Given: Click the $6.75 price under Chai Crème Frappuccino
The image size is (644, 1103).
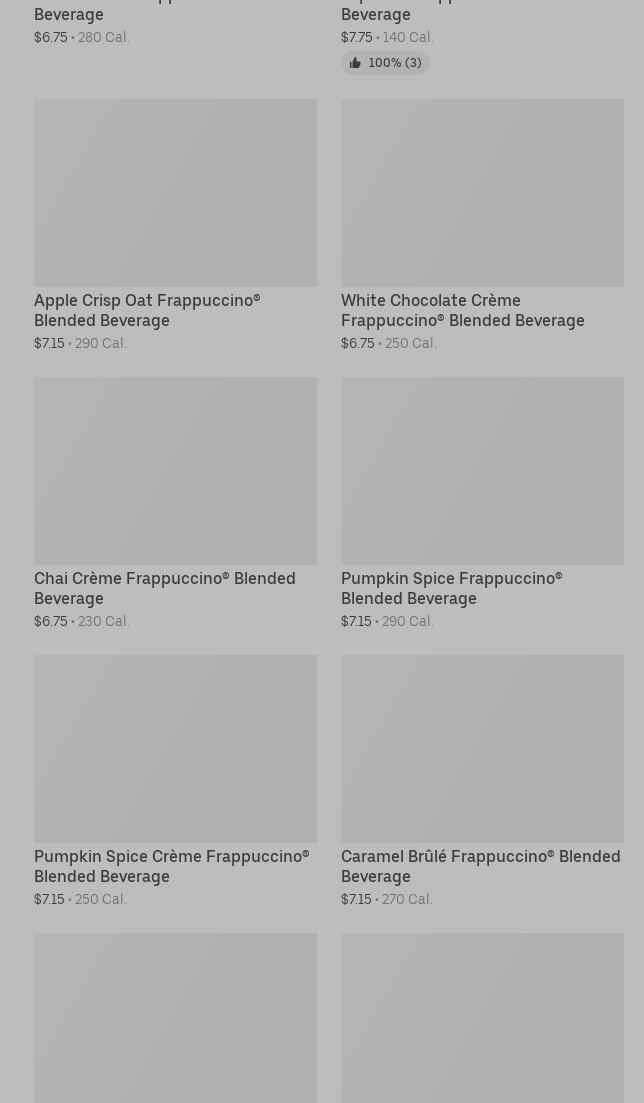Looking at the screenshot, I should (51, 621).
